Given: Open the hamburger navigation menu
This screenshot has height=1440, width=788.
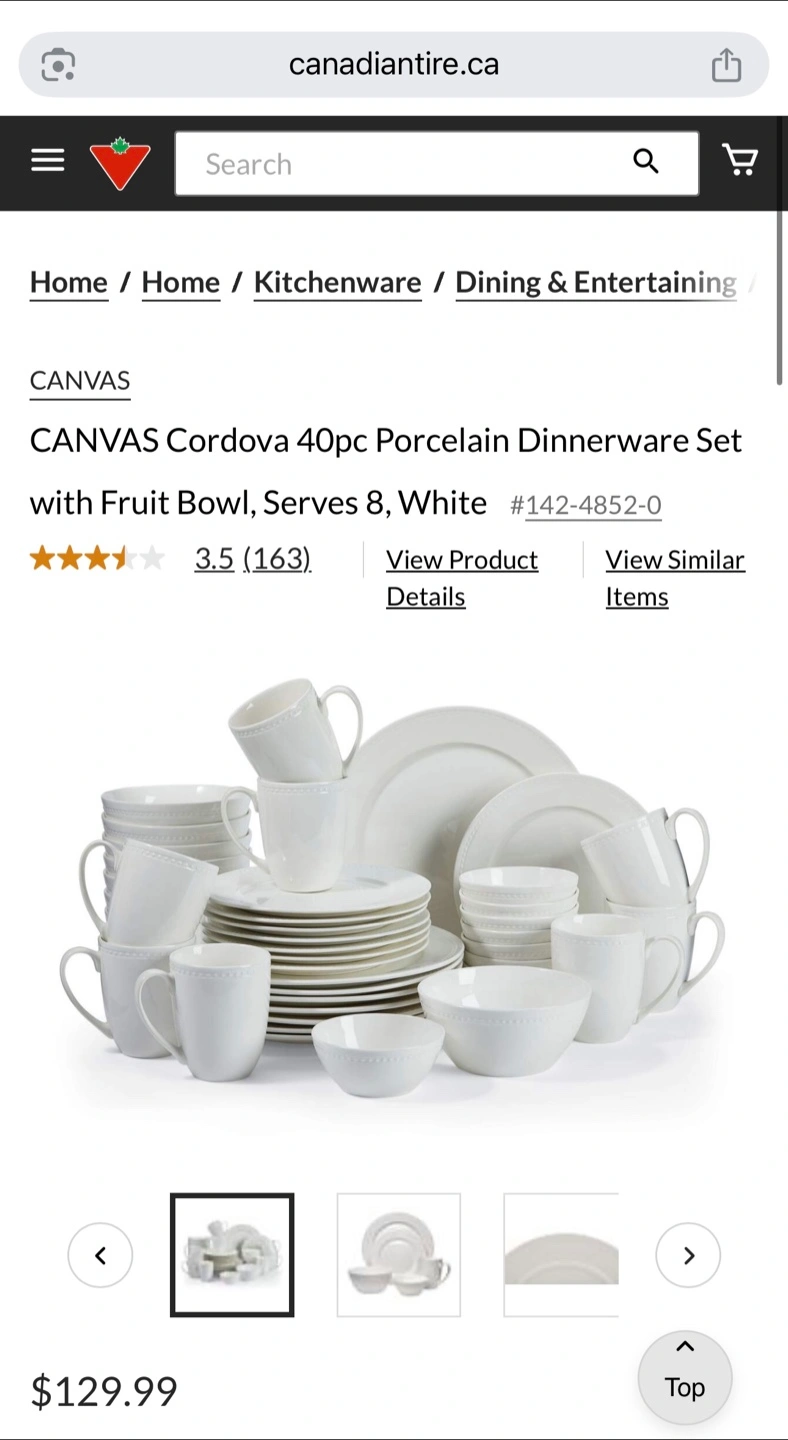Looking at the screenshot, I should pos(47,160).
